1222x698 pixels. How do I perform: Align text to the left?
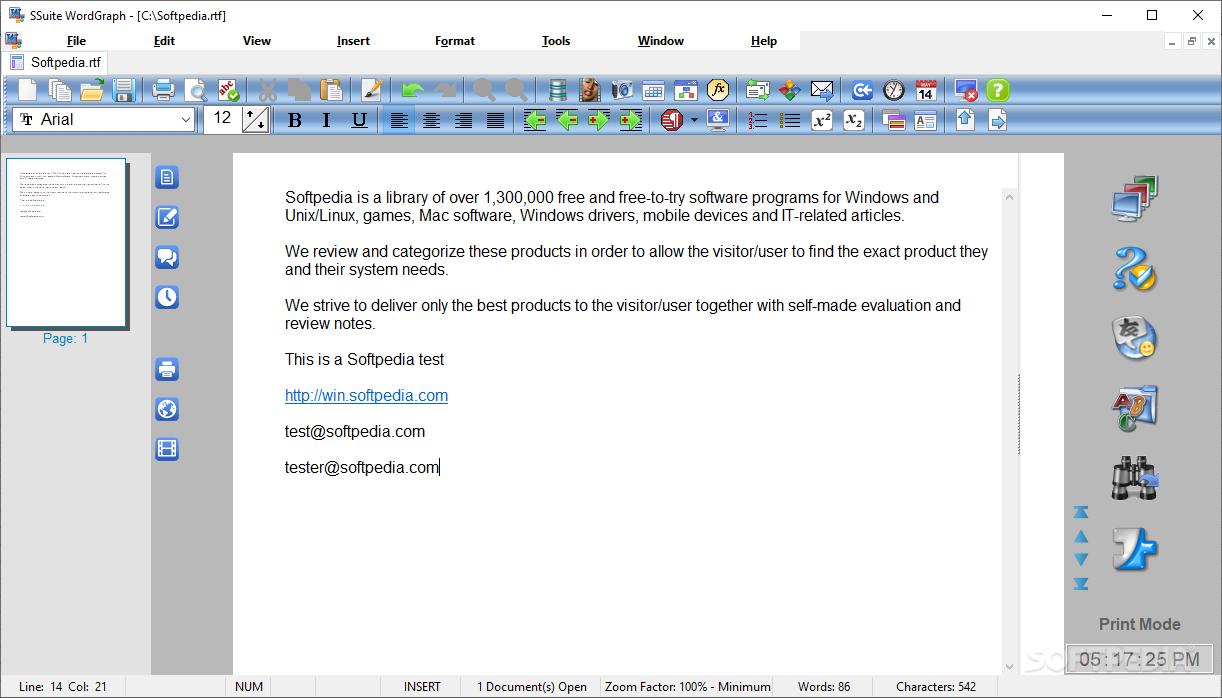click(x=399, y=120)
